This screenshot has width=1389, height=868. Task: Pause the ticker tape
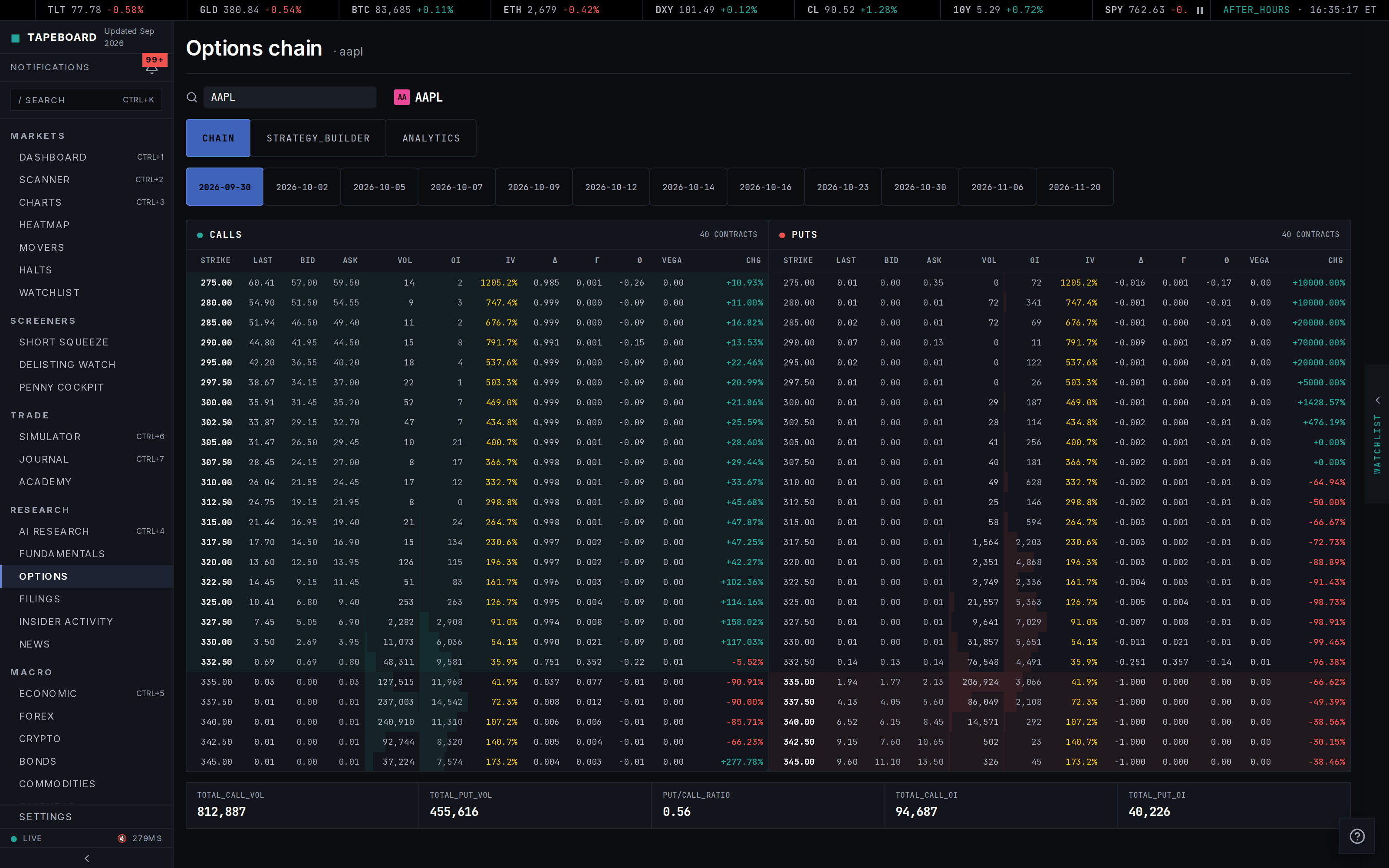(x=1200, y=10)
